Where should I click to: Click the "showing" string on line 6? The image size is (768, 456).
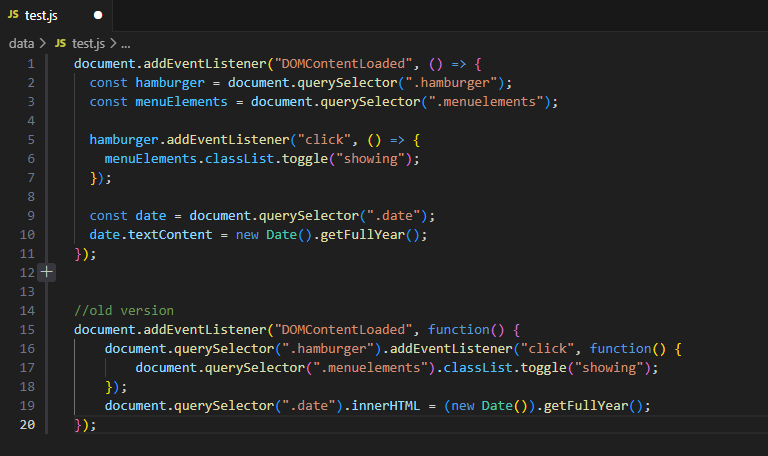371,159
